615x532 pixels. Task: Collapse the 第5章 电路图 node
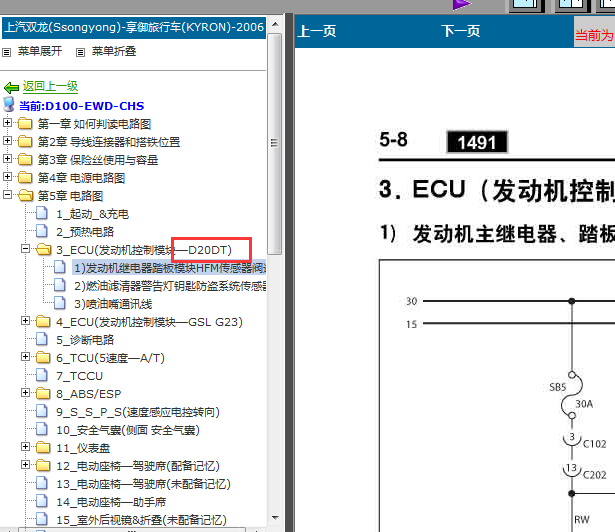pos(7,194)
